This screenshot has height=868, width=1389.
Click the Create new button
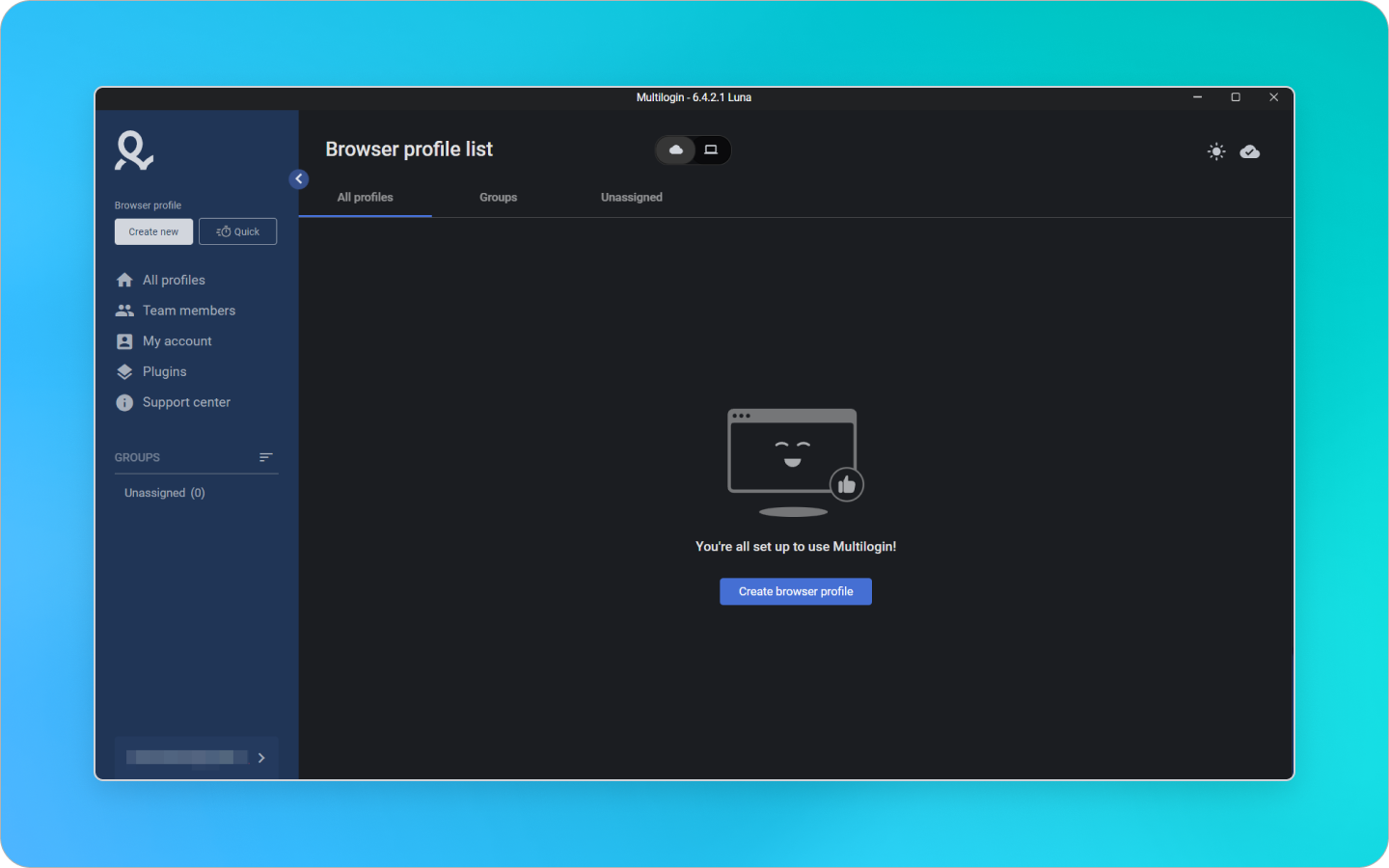tap(153, 231)
